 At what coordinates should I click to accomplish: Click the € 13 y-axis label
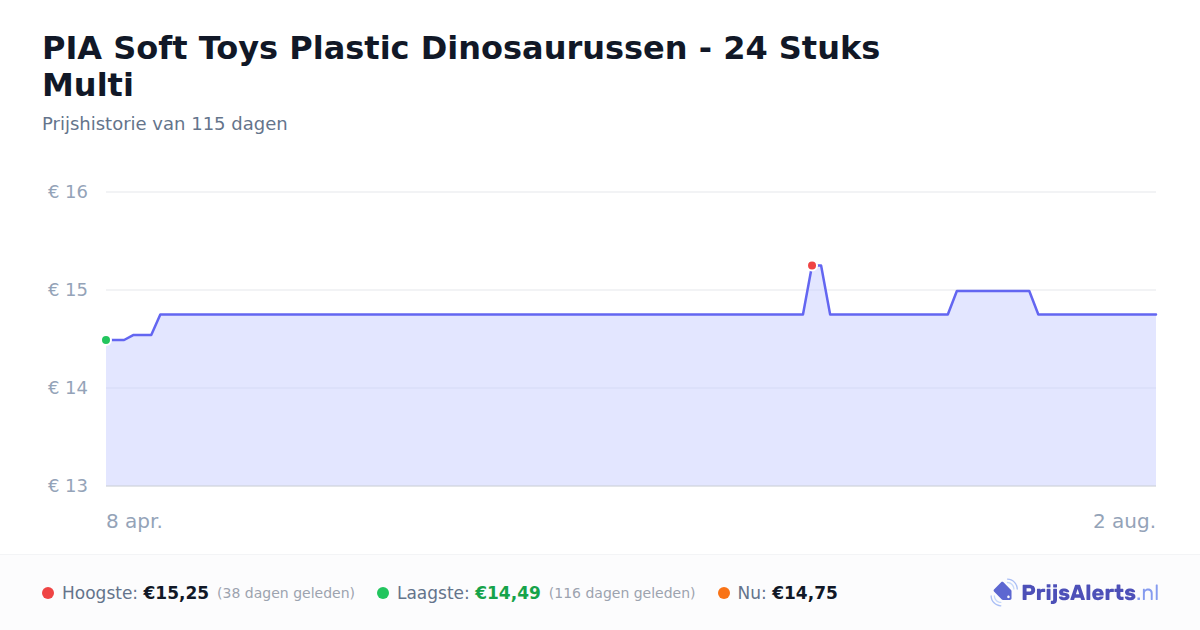[x=68, y=486]
